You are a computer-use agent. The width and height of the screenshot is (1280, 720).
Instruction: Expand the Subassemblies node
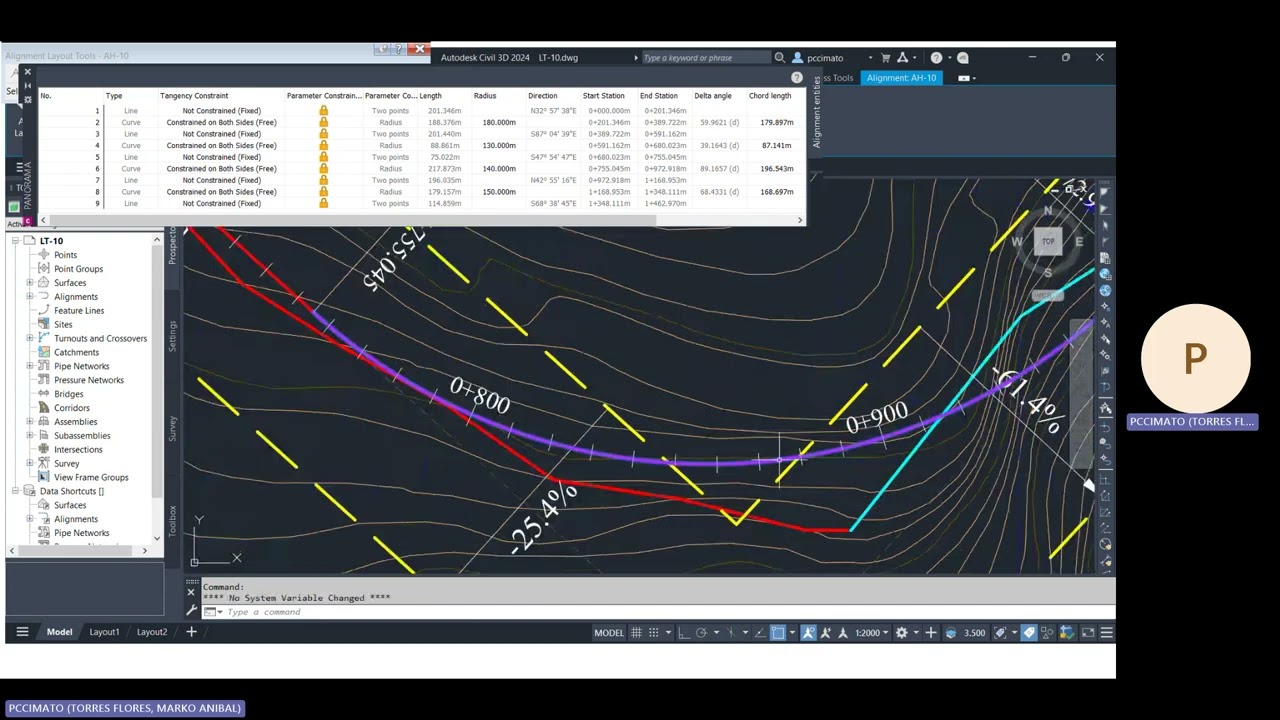click(x=30, y=436)
